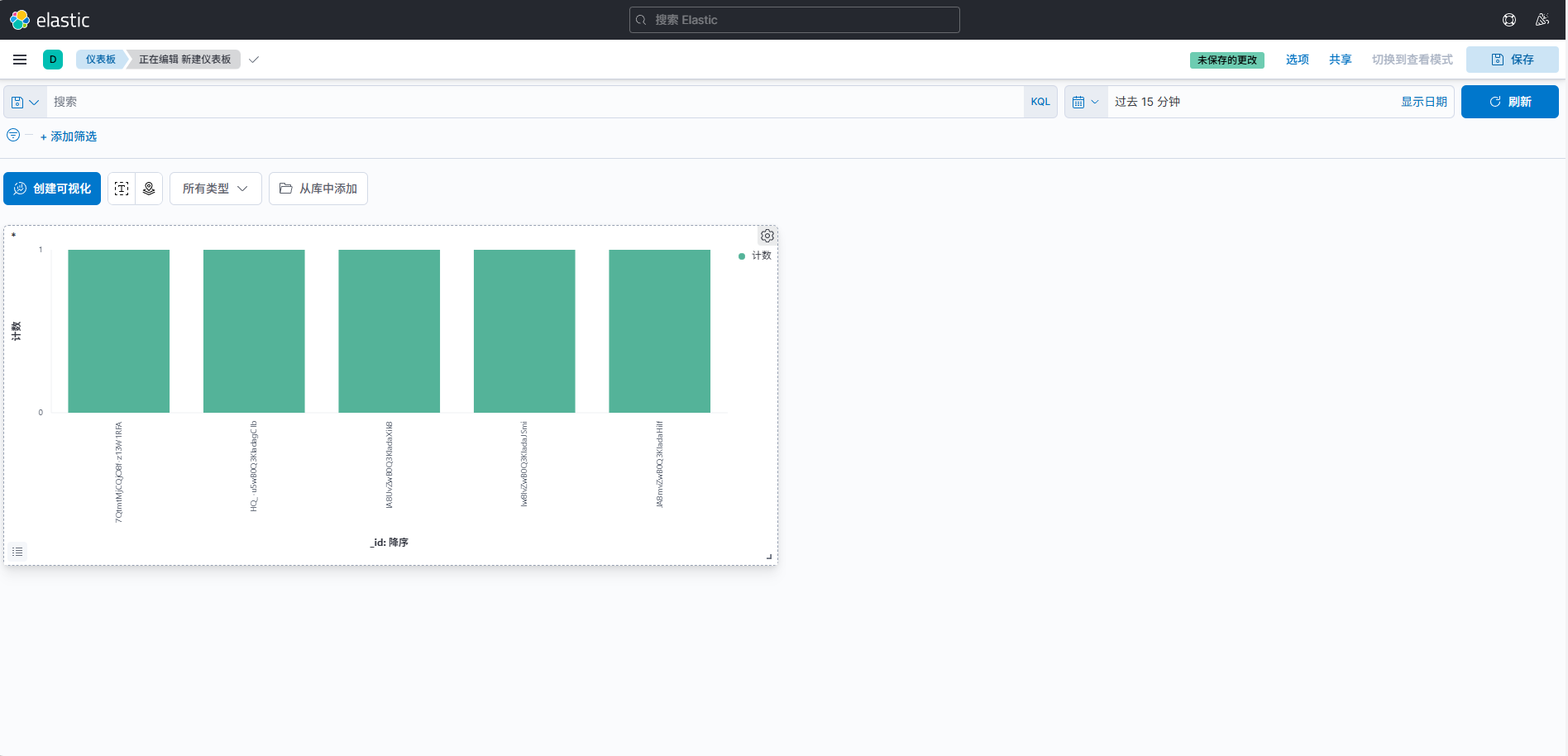Image resolution: width=1568 pixels, height=756 pixels.
Task: Add a Maps panel icon
Action: point(149,189)
